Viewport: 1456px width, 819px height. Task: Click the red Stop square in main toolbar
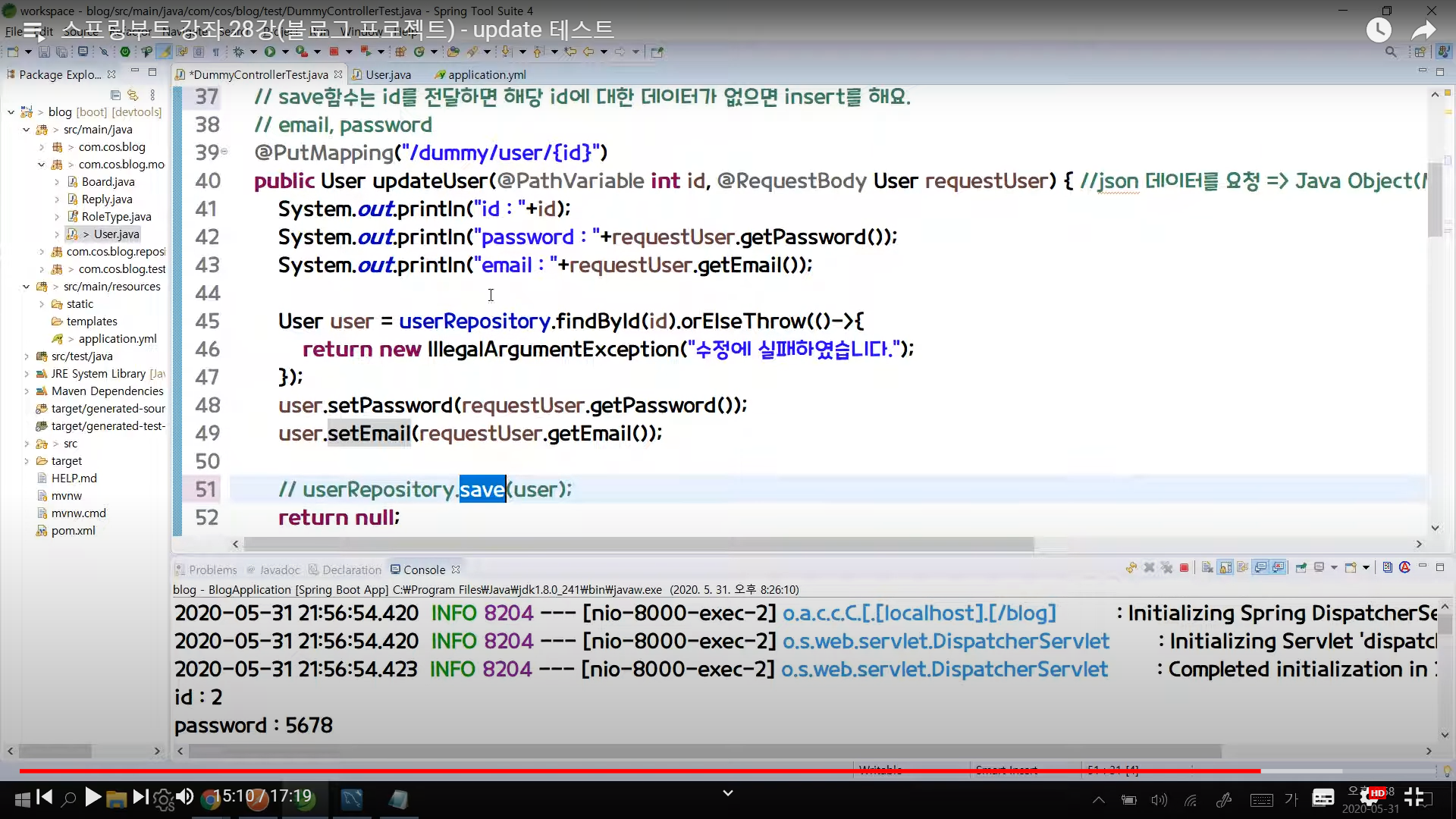coord(334,52)
